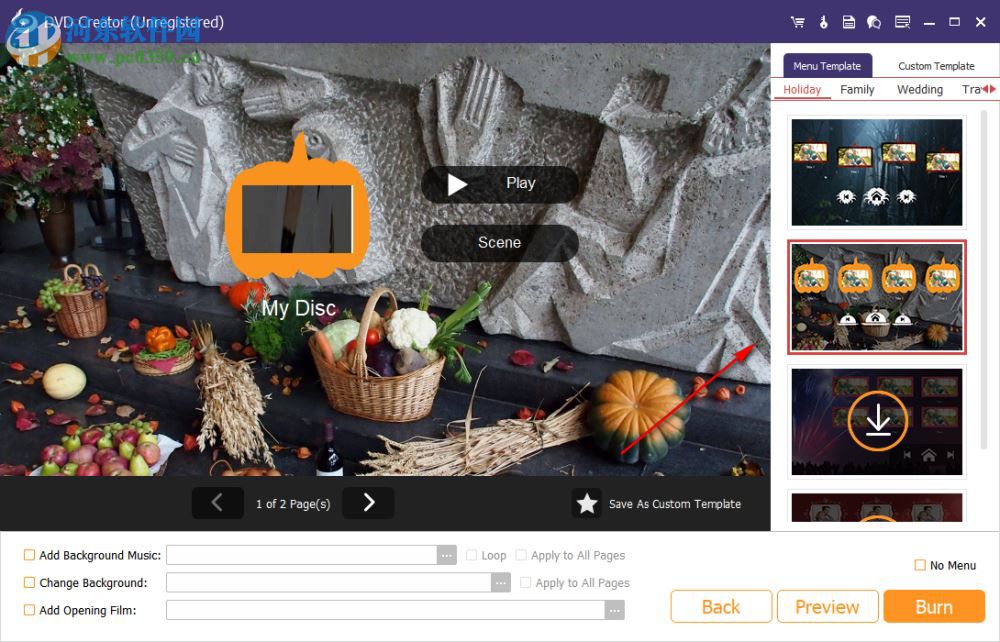
Task: Click the background music path field
Action: click(302, 555)
